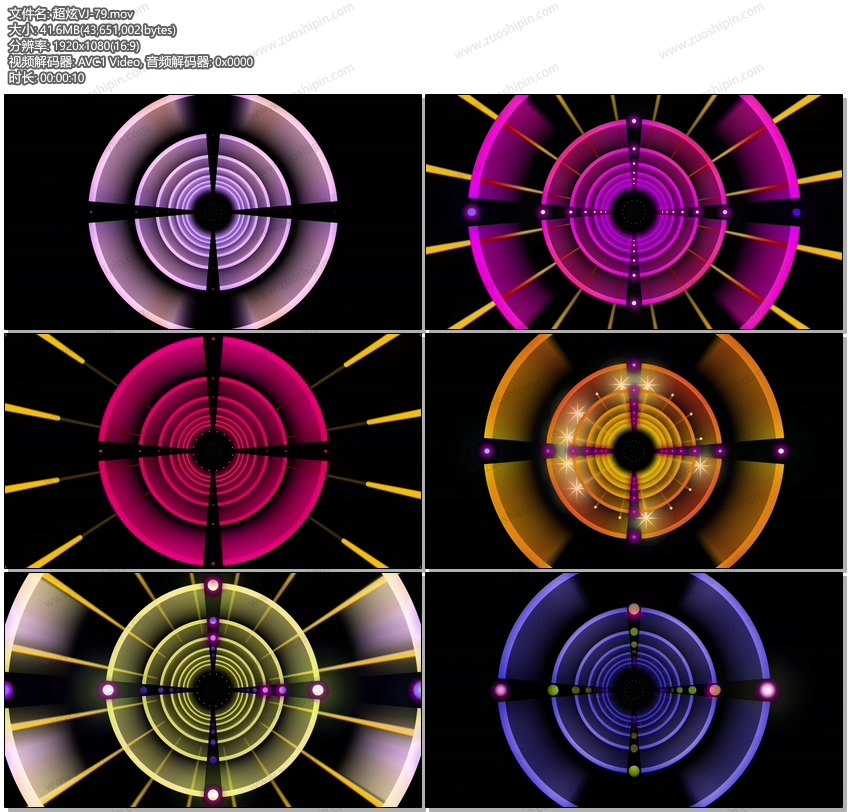Open the orange sparkle ring thumbnail
848x812 pixels.
pyautogui.click(x=633, y=451)
